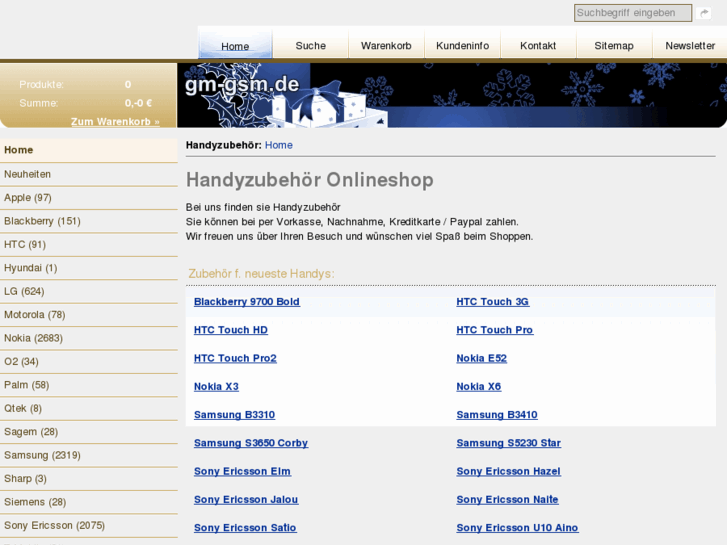Click the Zubehör f. neueste Handys heading

[x=261, y=274]
